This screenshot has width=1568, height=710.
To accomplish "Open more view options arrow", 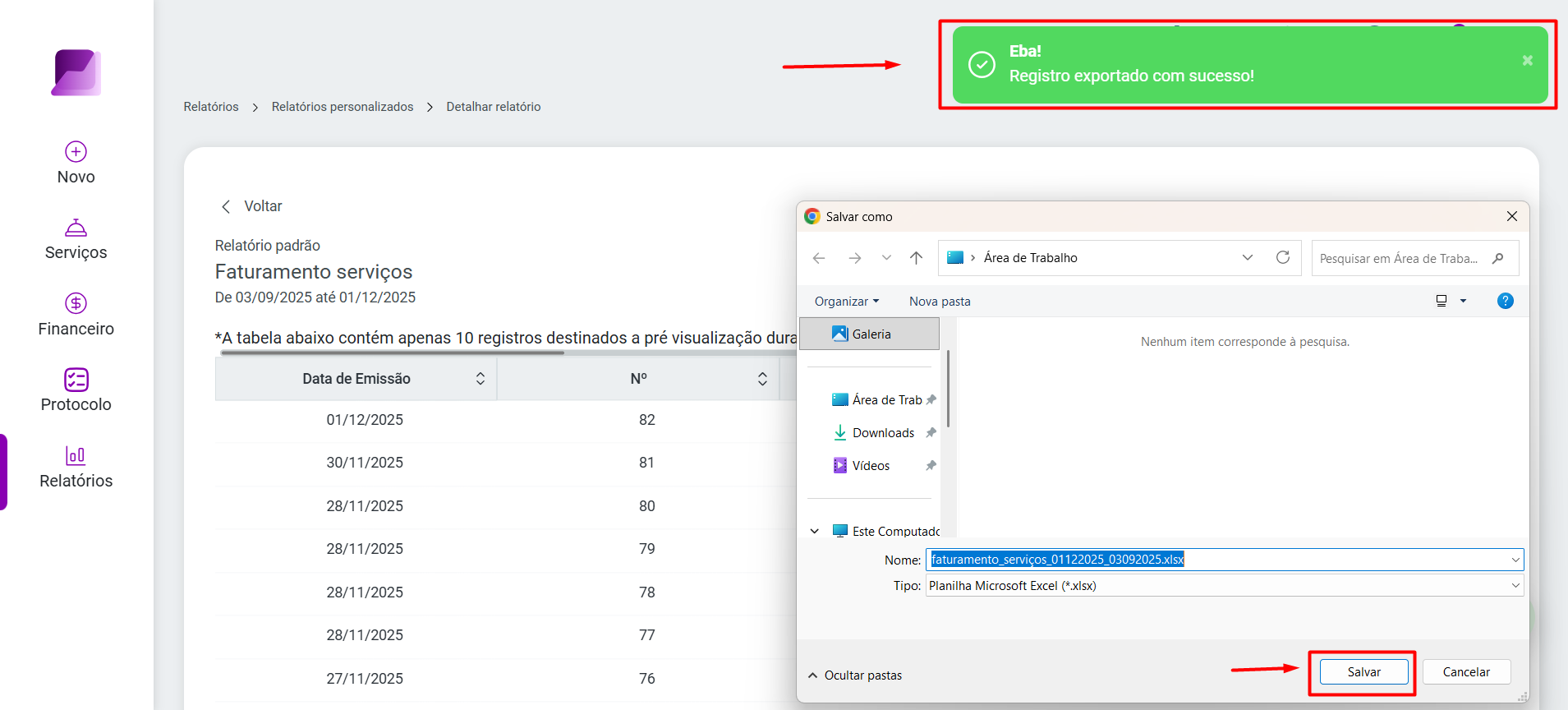I will click(1463, 301).
